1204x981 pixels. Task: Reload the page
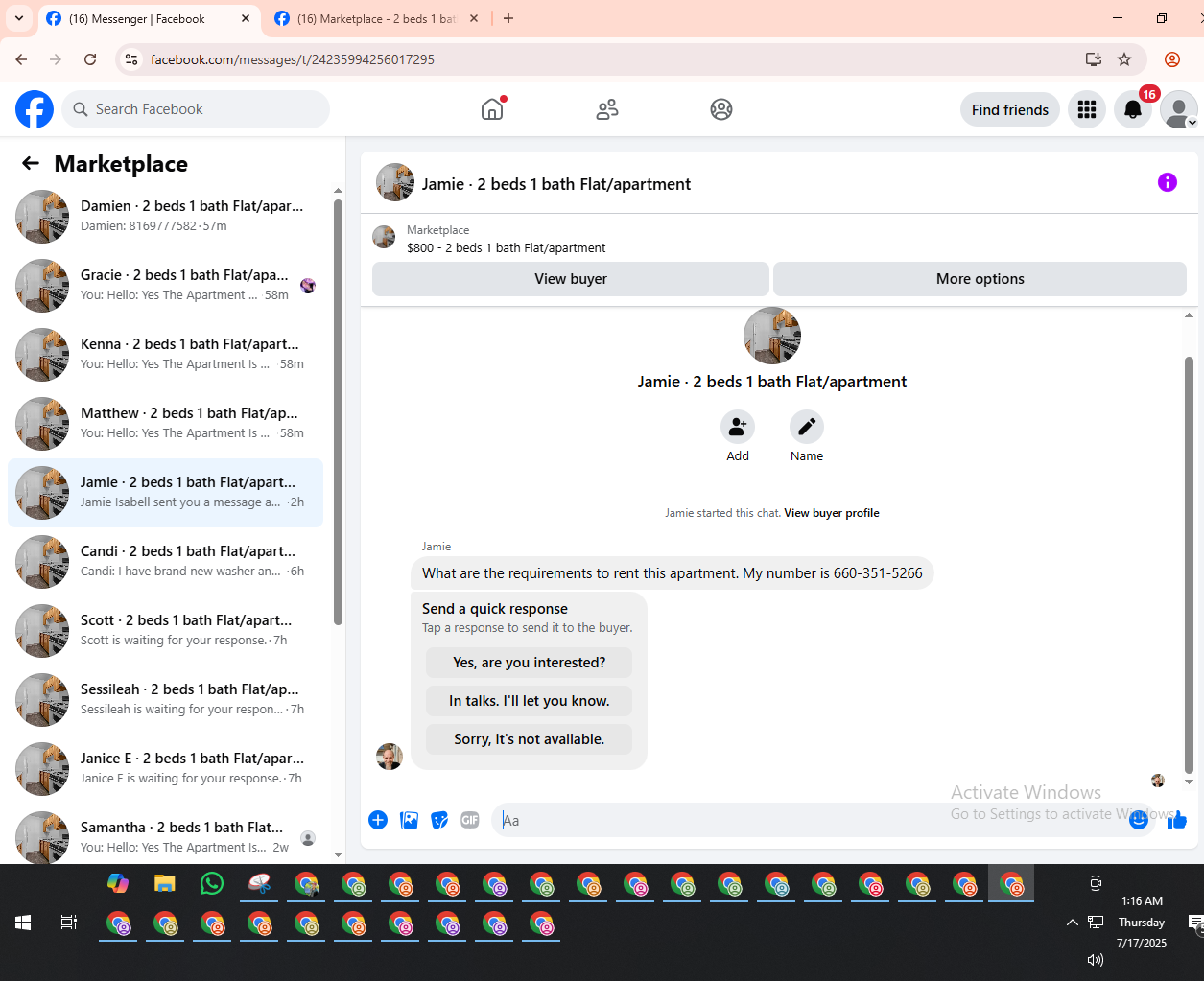pos(90,59)
